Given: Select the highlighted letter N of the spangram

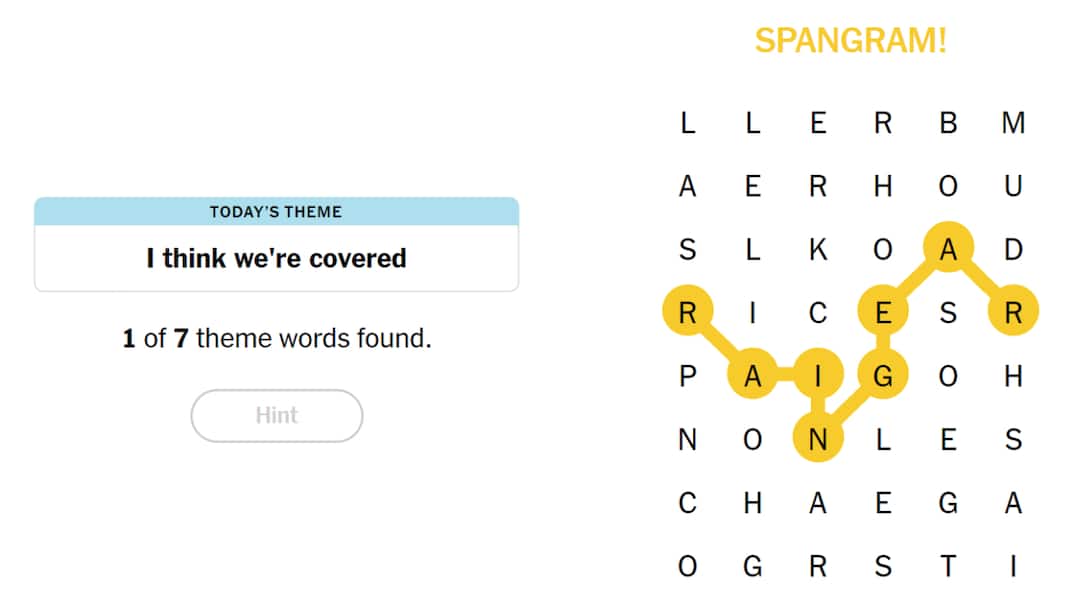Looking at the screenshot, I should 817,439.
